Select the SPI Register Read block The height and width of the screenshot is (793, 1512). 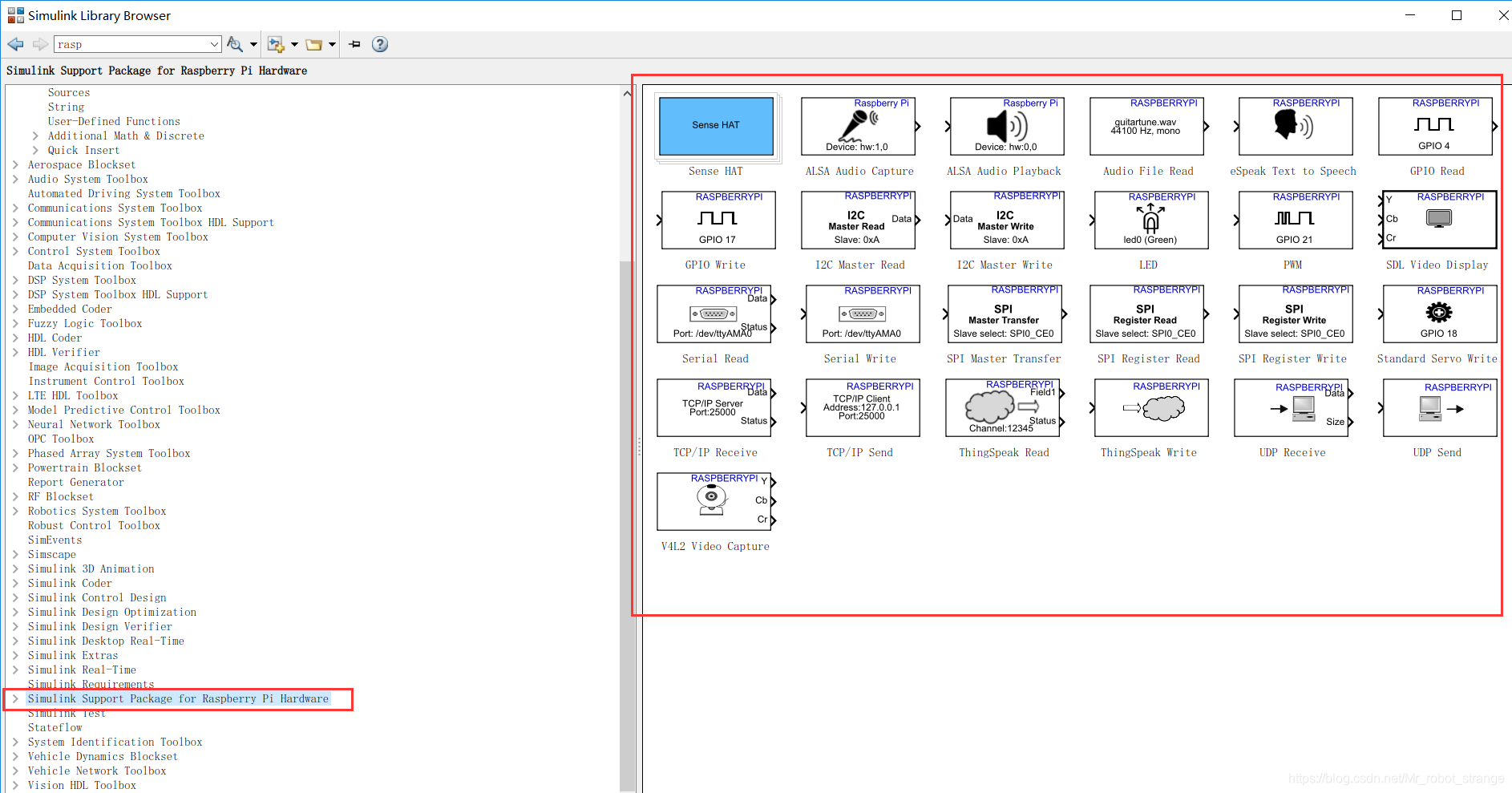1149,314
